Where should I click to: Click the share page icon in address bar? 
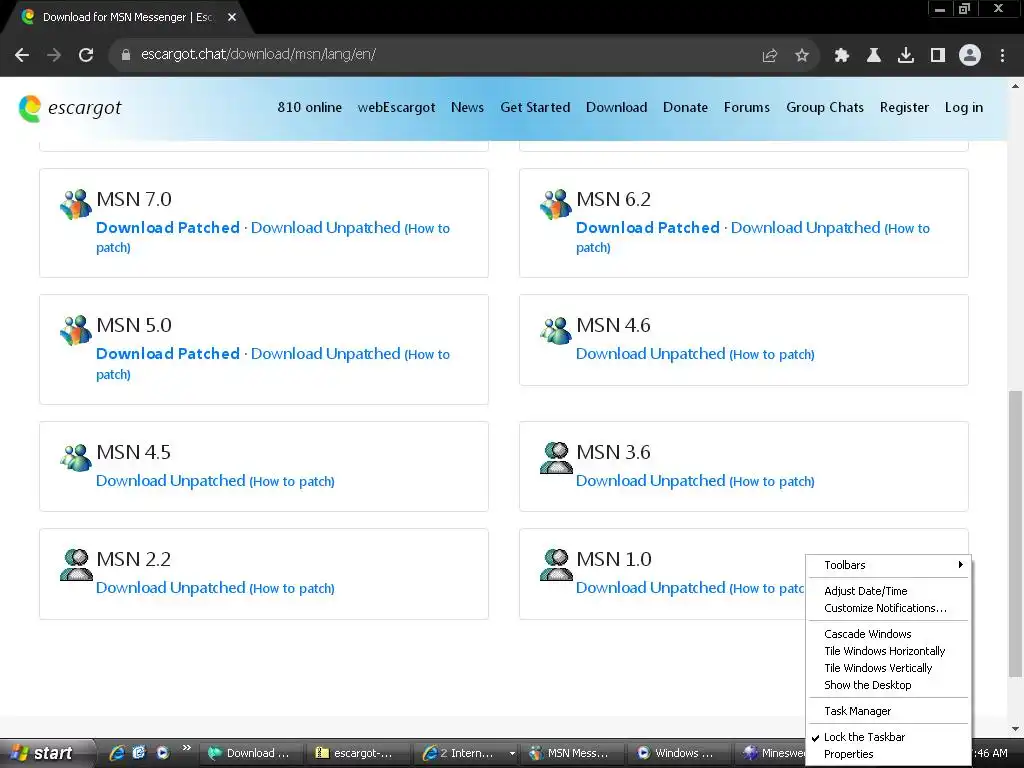click(770, 56)
